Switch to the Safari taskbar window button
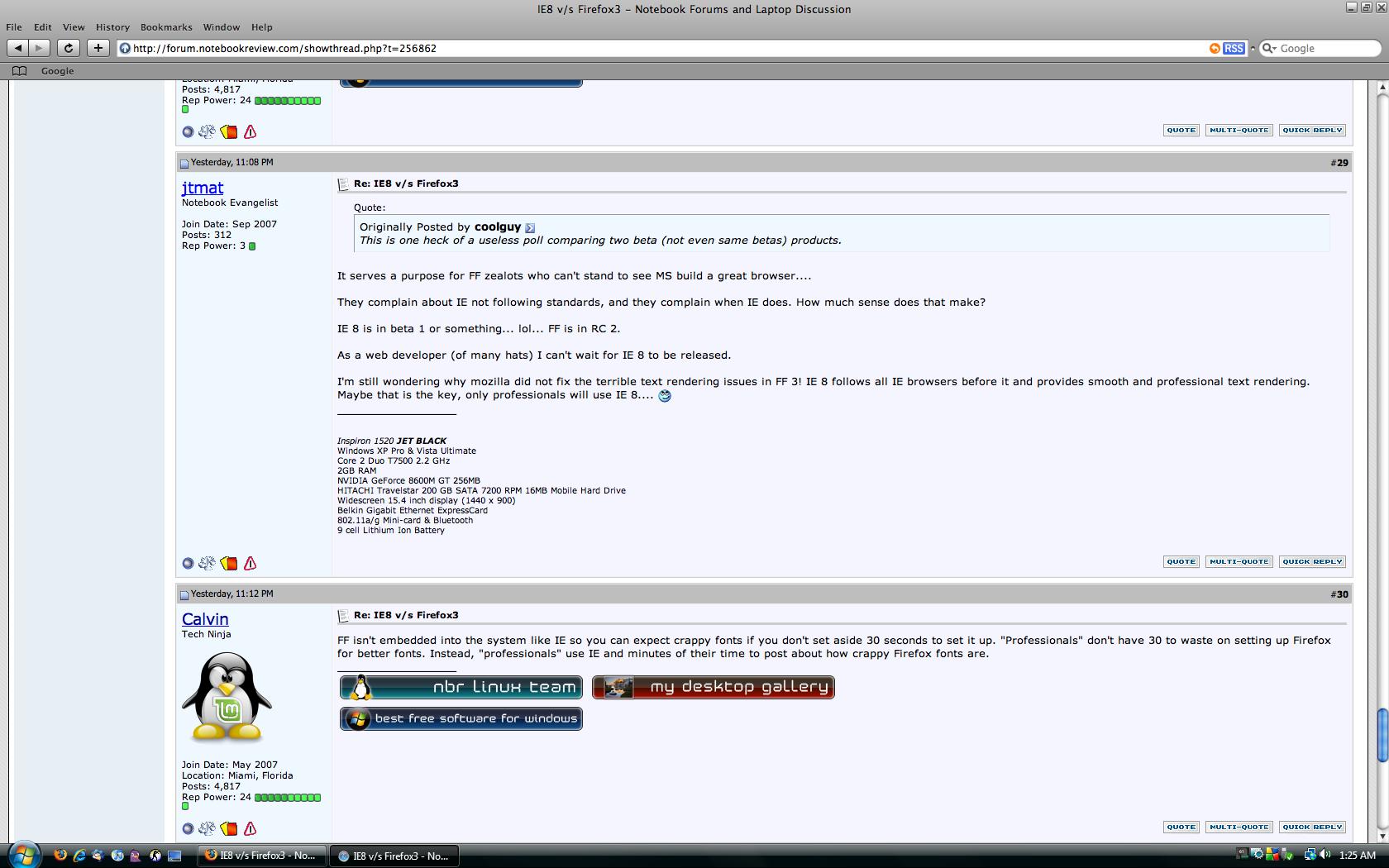Screen dimensions: 1389x868 [394, 856]
